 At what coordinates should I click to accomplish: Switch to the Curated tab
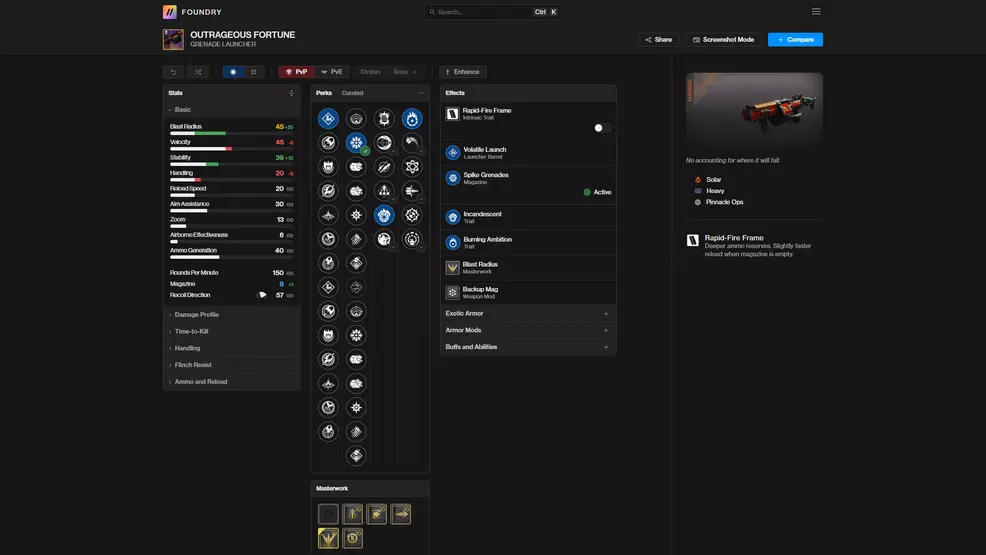[352, 93]
